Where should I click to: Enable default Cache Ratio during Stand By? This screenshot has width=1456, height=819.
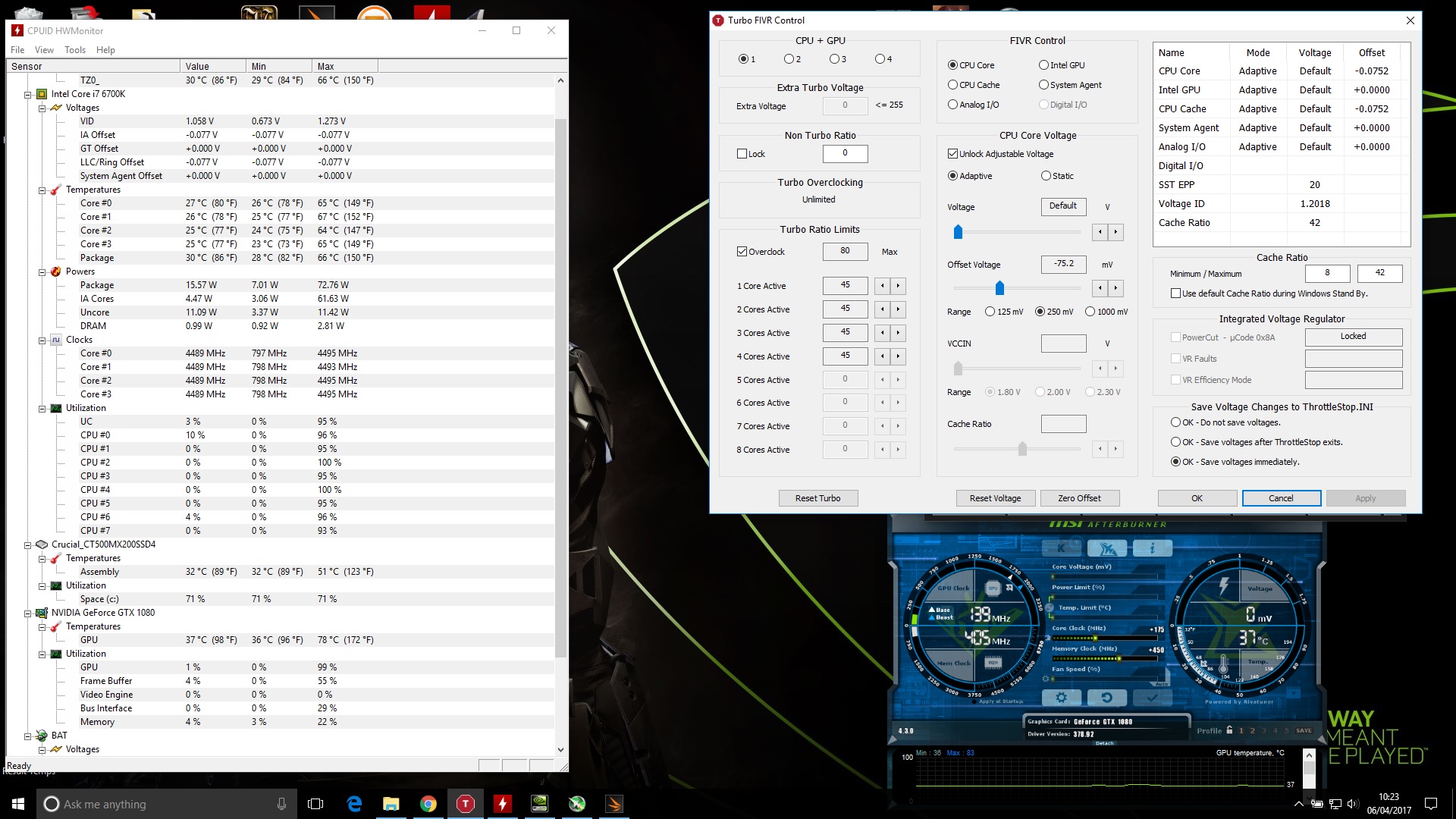pos(1176,293)
